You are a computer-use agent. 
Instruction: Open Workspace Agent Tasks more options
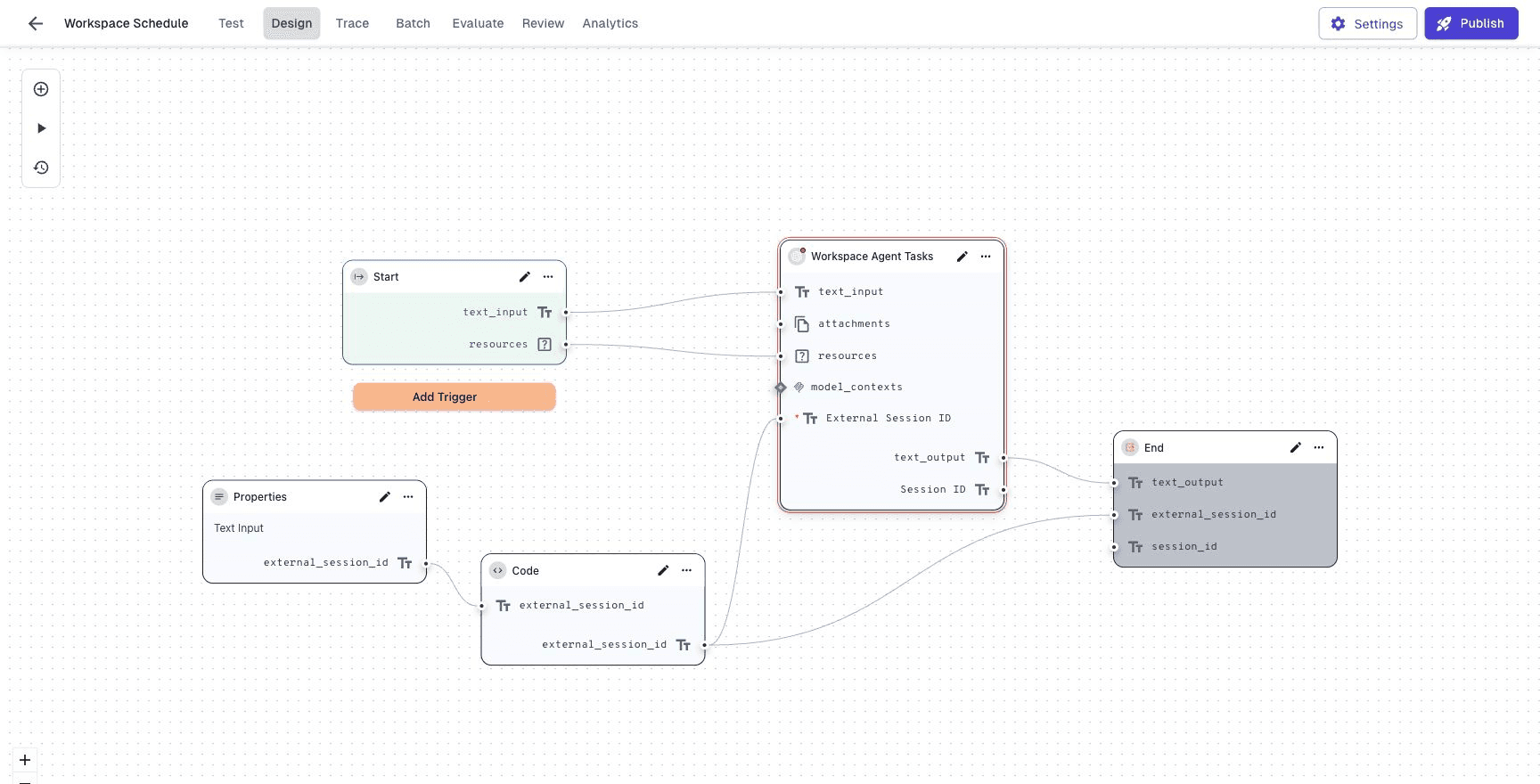click(986, 257)
